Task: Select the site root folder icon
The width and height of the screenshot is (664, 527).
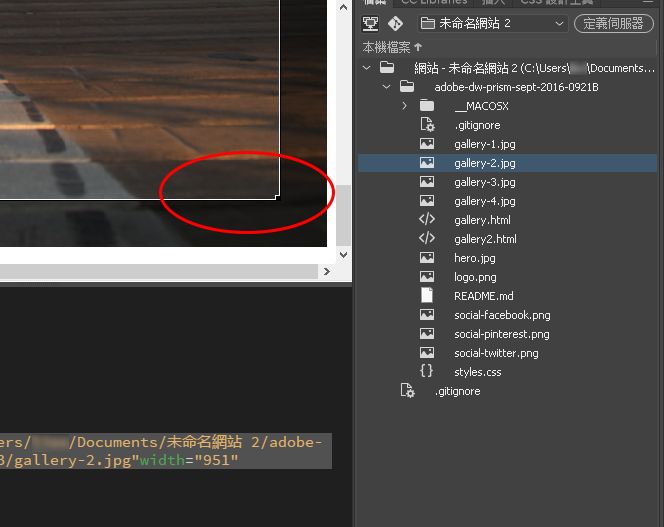Action: coord(387,67)
